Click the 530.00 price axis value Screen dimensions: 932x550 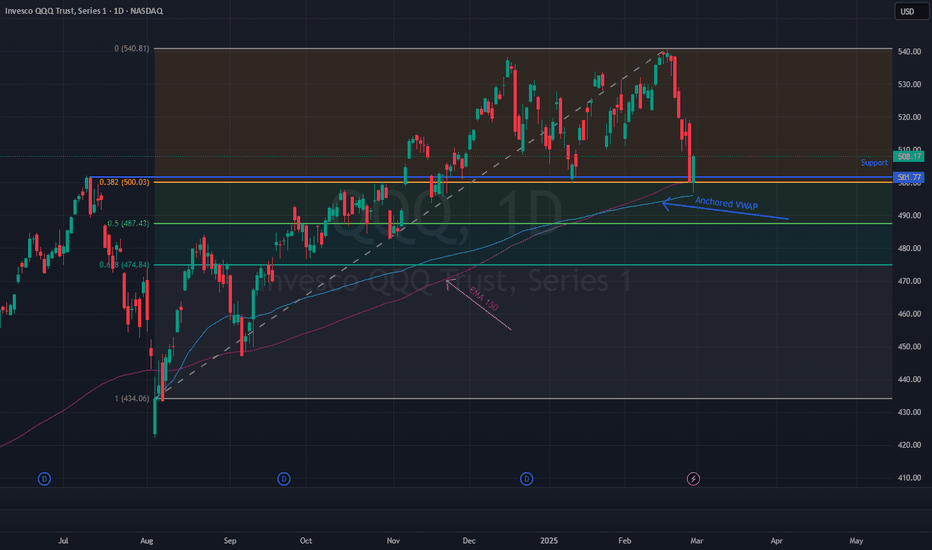click(x=909, y=84)
